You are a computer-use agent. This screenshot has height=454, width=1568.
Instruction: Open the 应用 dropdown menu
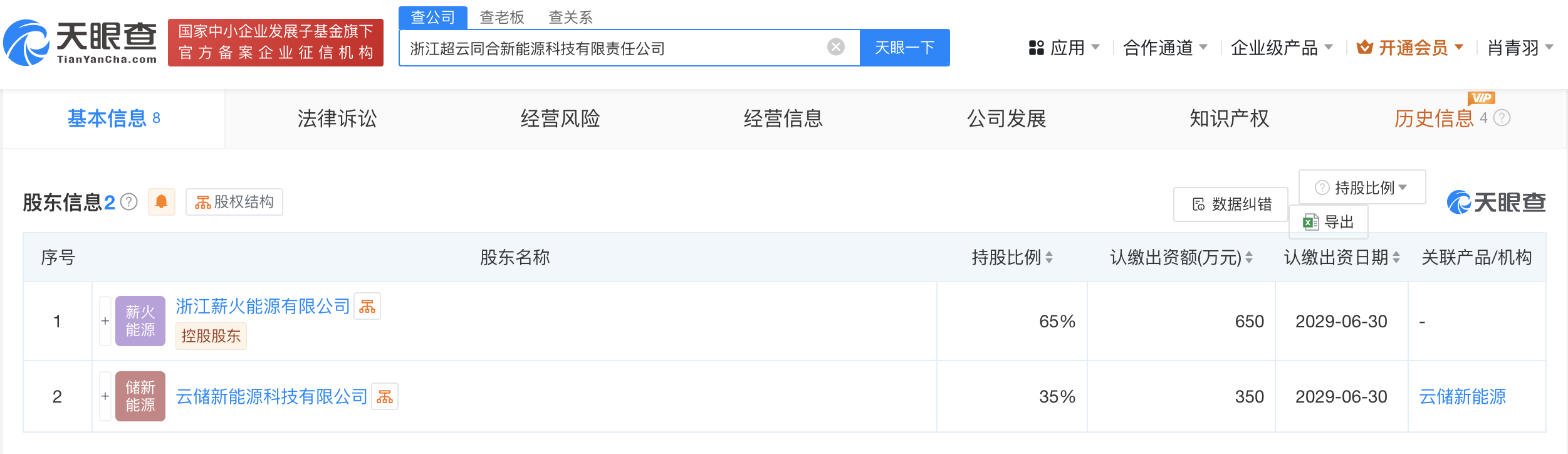[x=1064, y=48]
